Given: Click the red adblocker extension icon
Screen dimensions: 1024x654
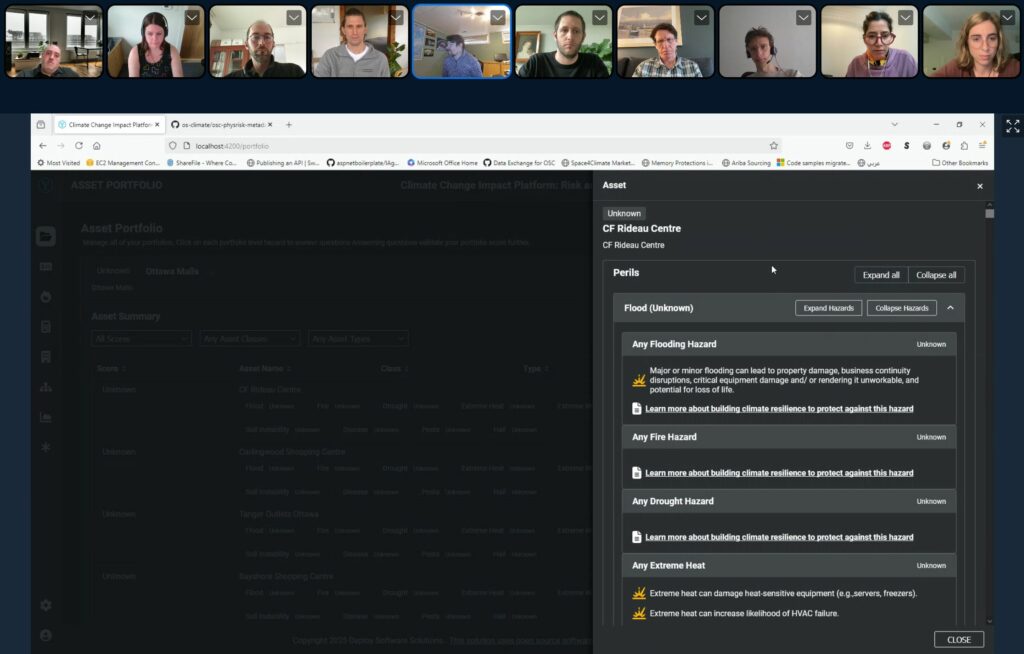Looking at the screenshot, I should click(x=886, y=146).
